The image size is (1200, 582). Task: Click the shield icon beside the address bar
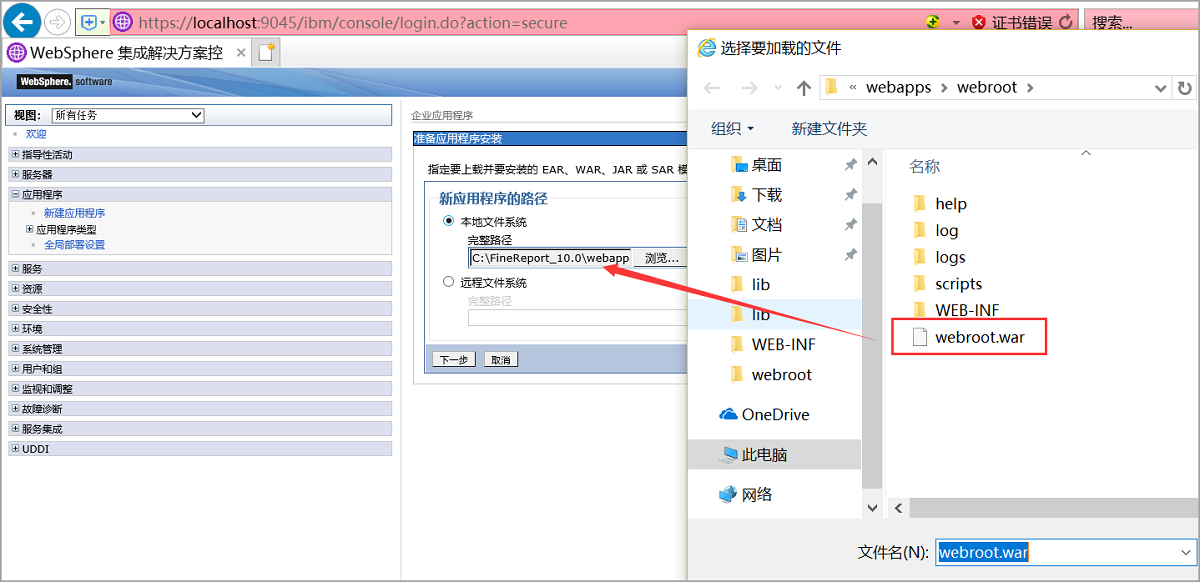(87, 22)
